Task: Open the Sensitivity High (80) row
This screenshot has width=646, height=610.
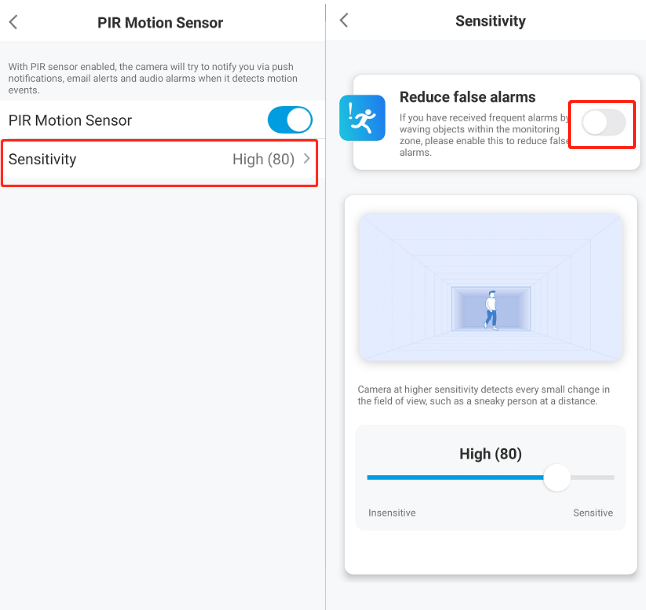Action: [159, 159]
